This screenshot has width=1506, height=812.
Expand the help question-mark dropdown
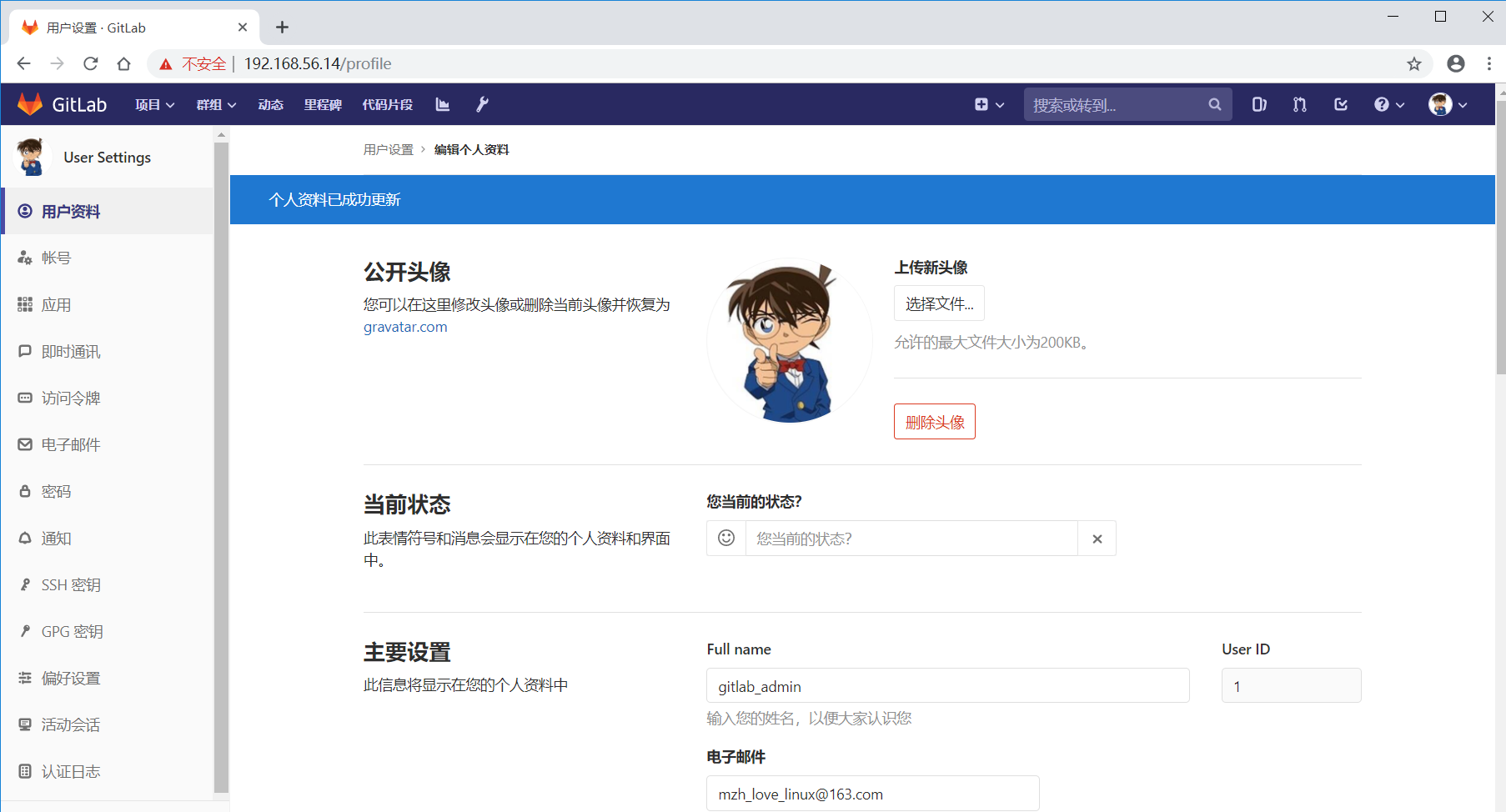point(1389,104)
